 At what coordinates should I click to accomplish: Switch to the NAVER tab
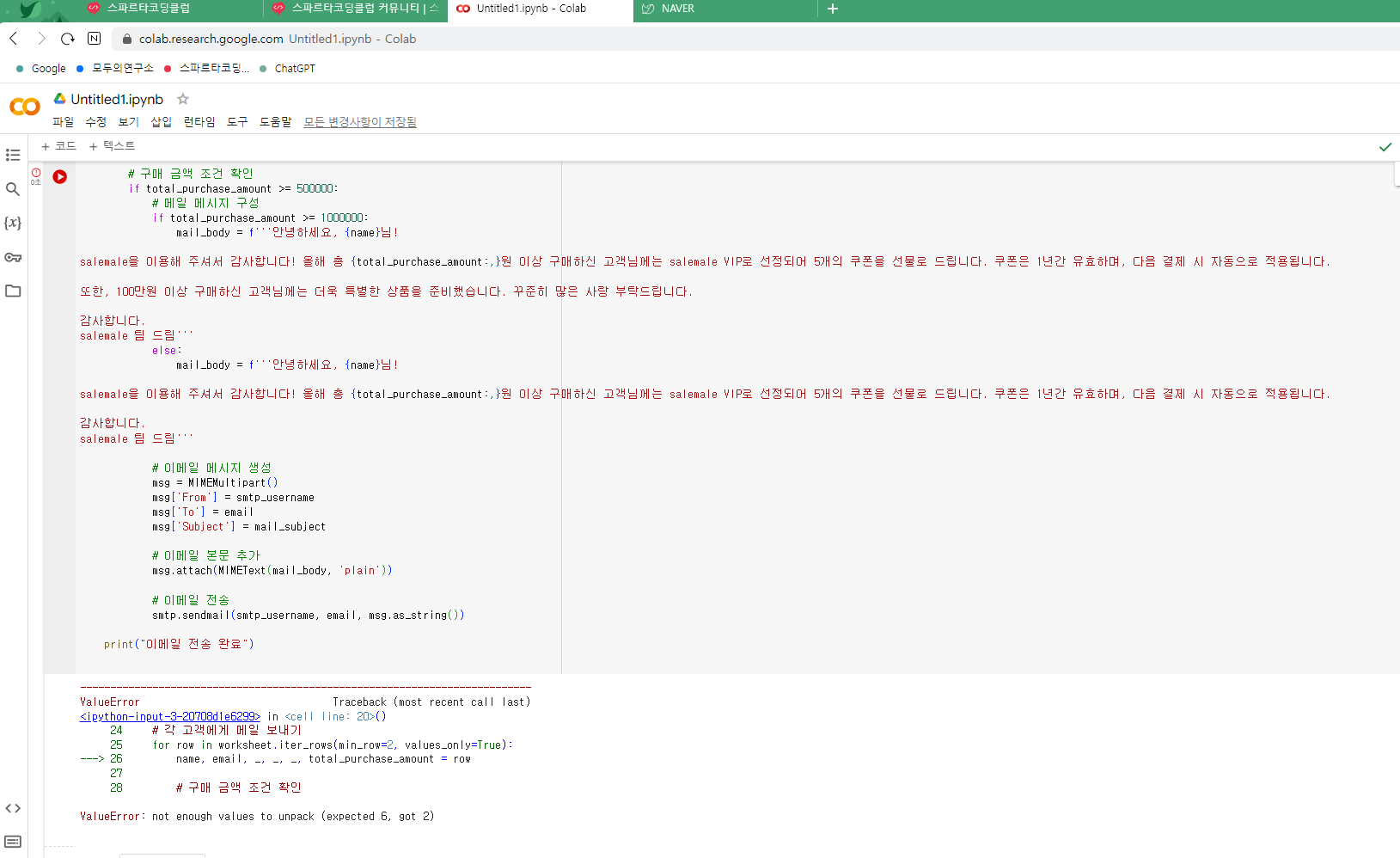[725, 9]
